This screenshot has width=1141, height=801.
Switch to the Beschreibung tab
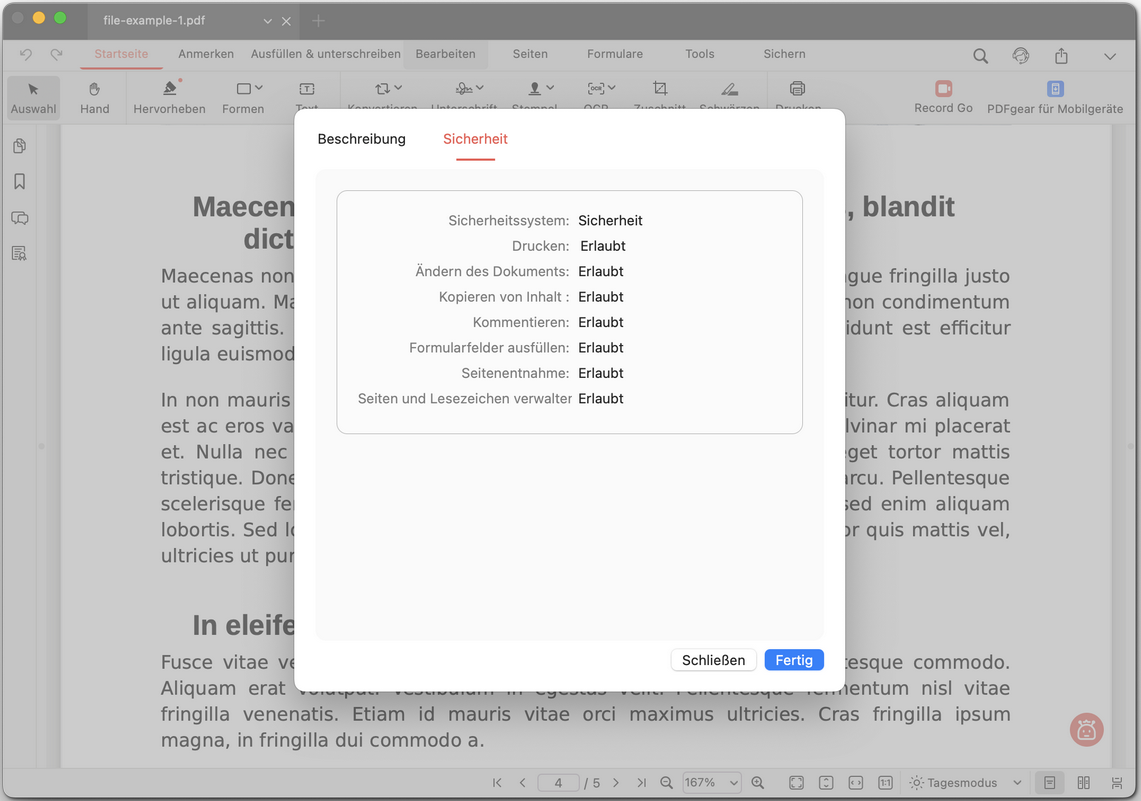coord(361,139)
